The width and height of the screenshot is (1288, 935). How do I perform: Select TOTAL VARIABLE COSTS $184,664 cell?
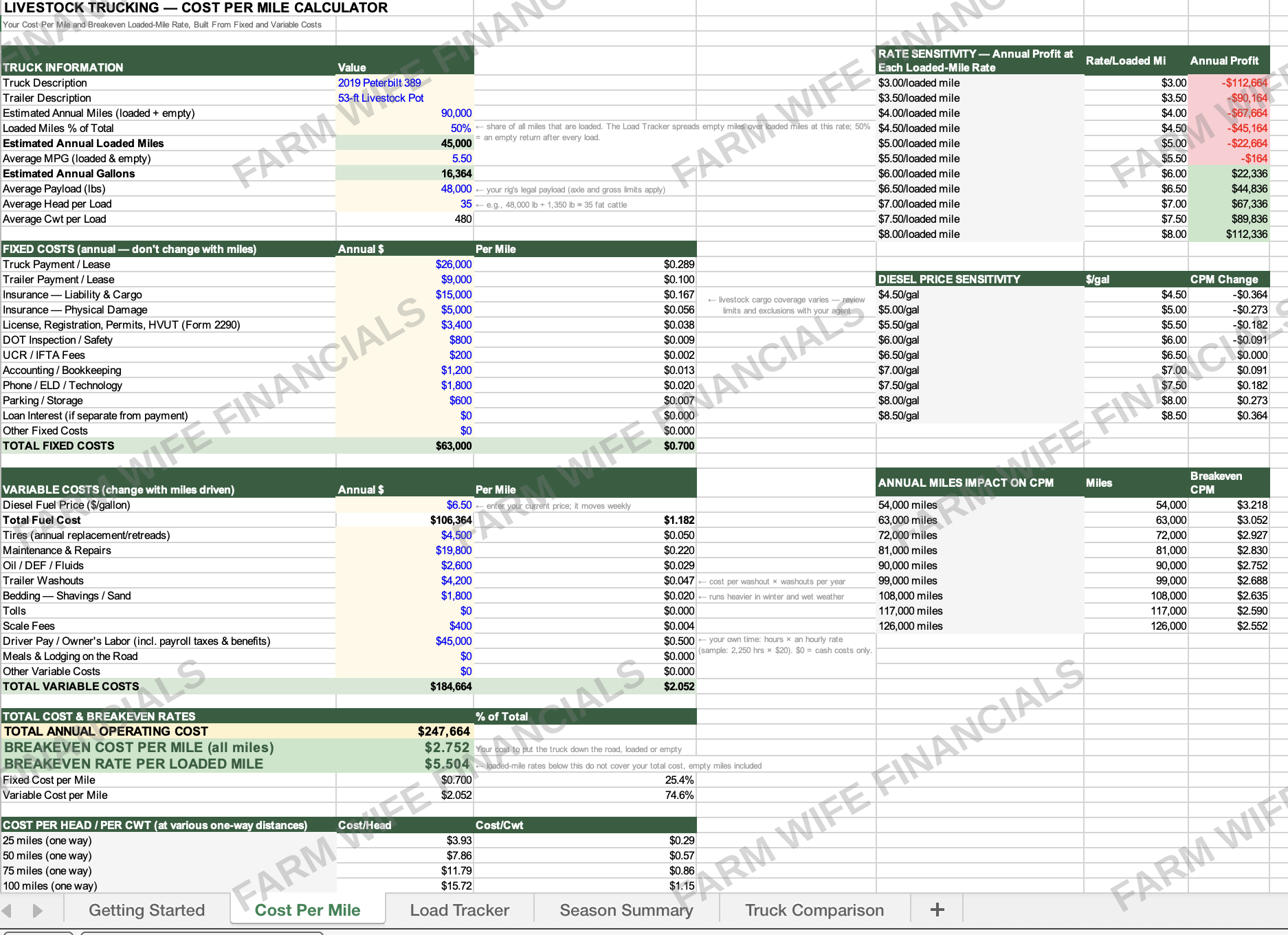405,687
